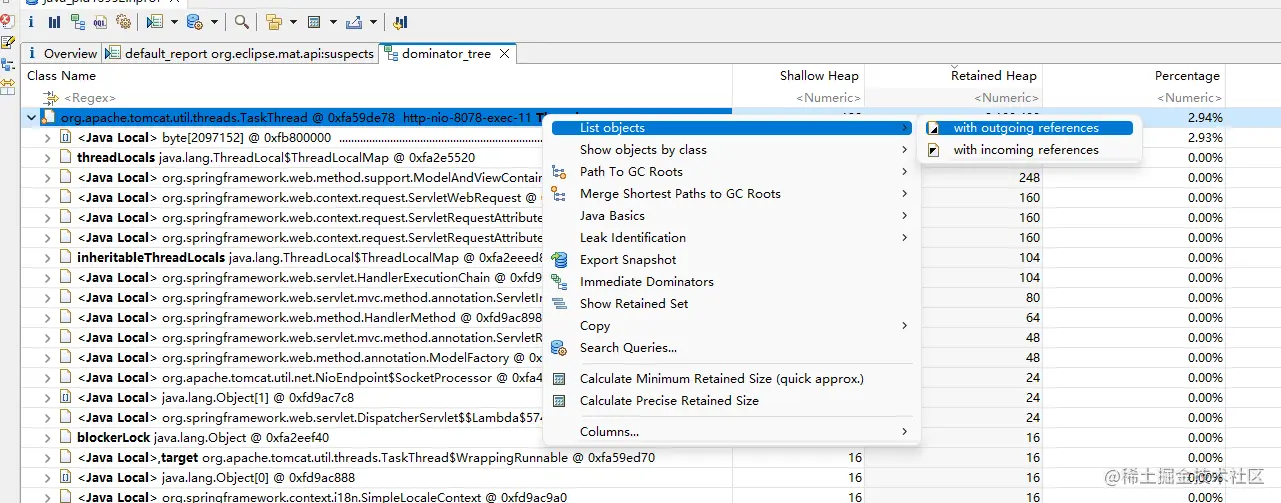
Task: Click the bottom compare icon in left sidebar
Action: coord(7,87)
